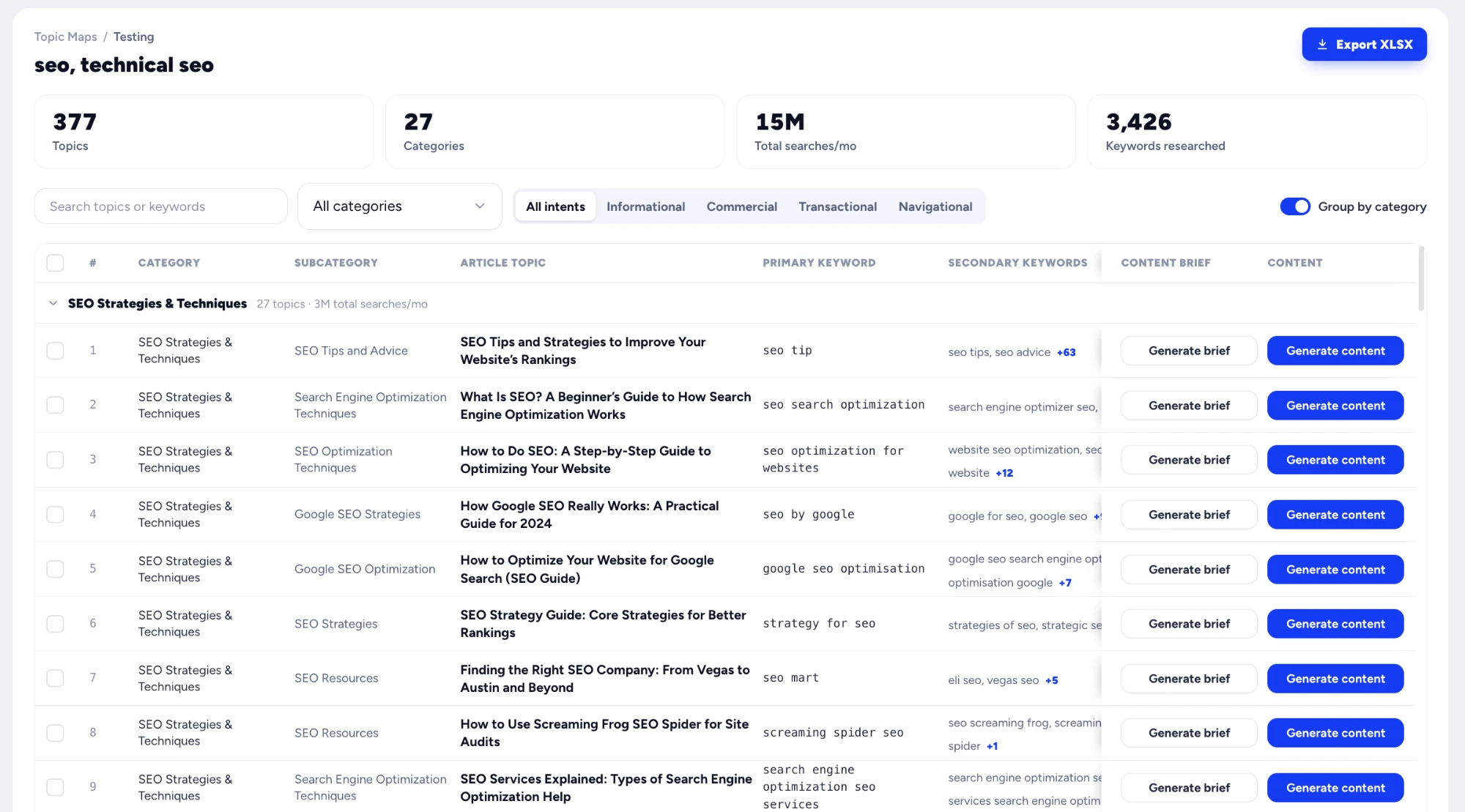Click the 377 Topics stat card

[204, 132]
